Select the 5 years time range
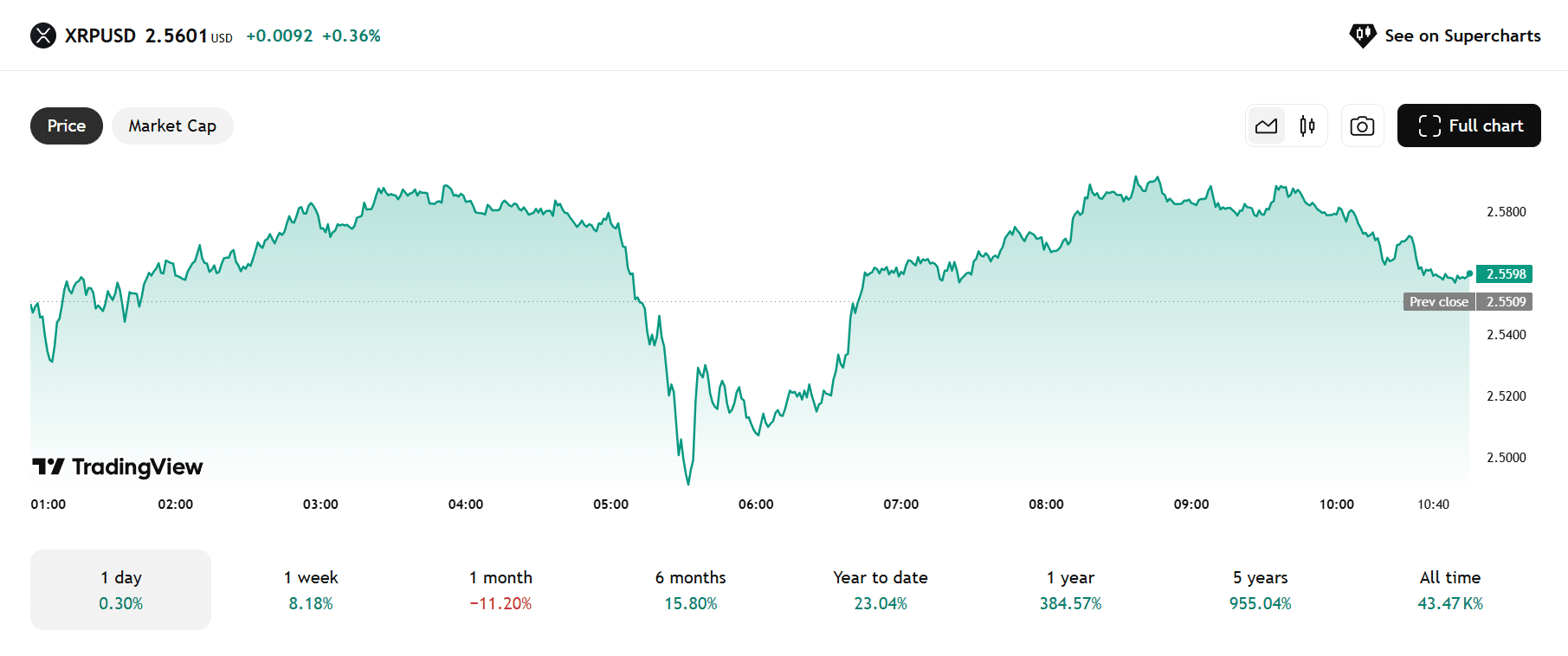Image resolution: width=1568 pixels, height=656 pixels. [1260, 589]
